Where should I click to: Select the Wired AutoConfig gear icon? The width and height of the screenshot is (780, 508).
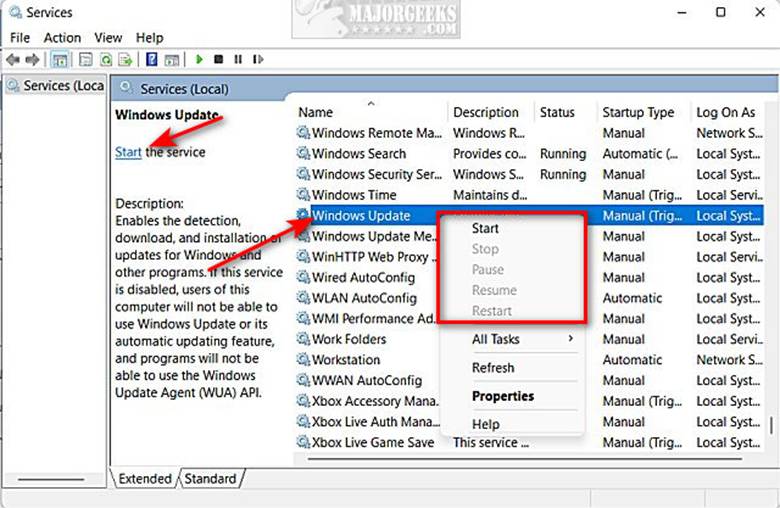303,277
